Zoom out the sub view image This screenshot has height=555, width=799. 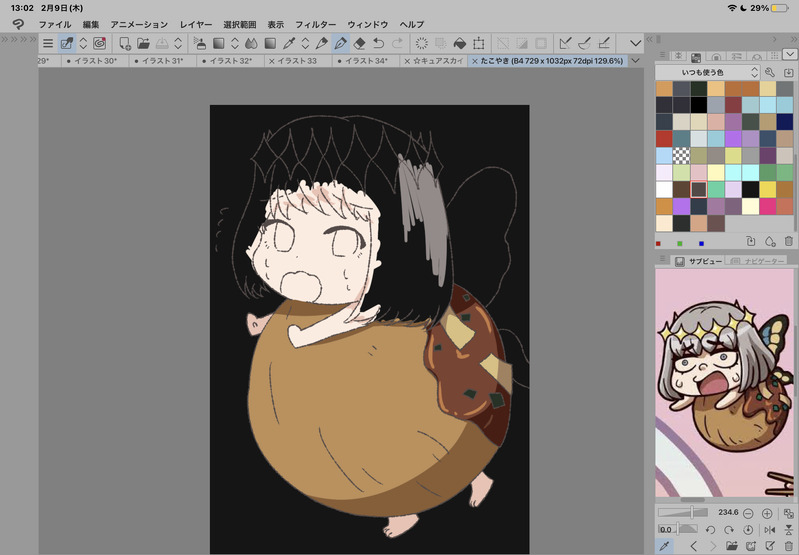click(x=748, y=513)
